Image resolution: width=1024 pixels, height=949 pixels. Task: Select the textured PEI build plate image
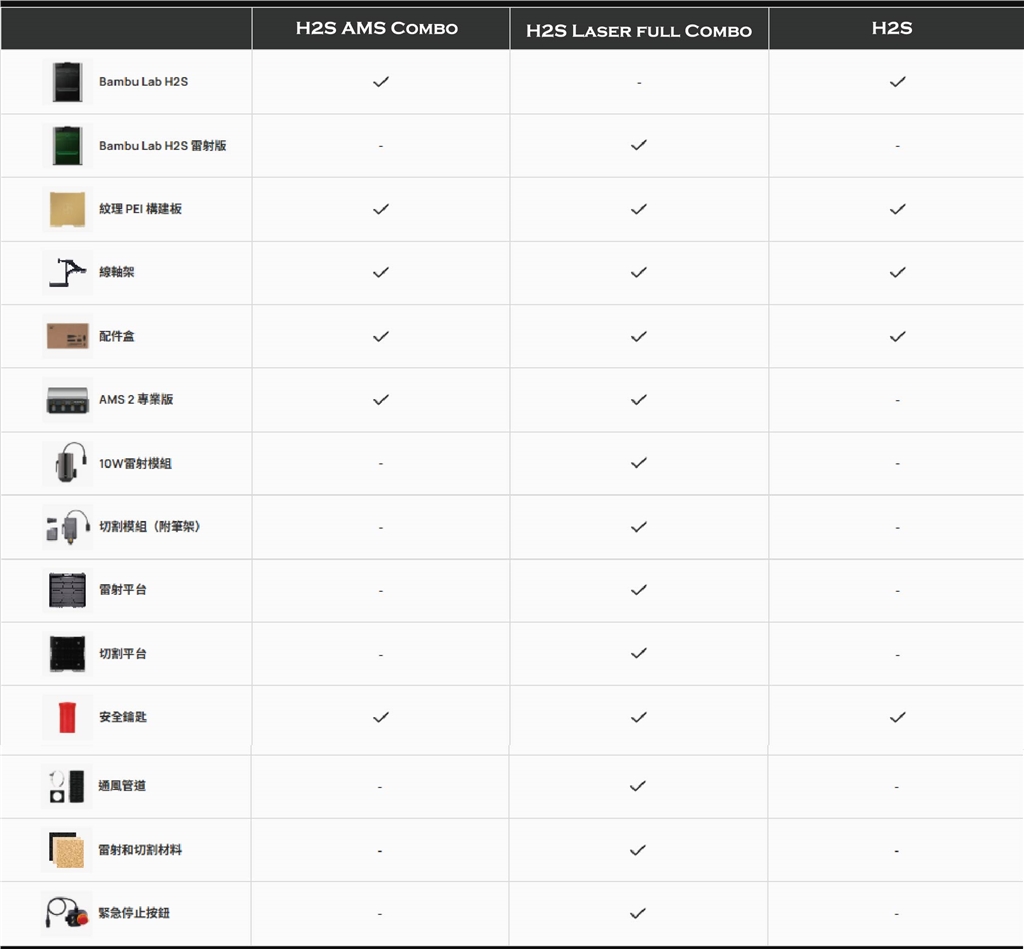point(67,209)
